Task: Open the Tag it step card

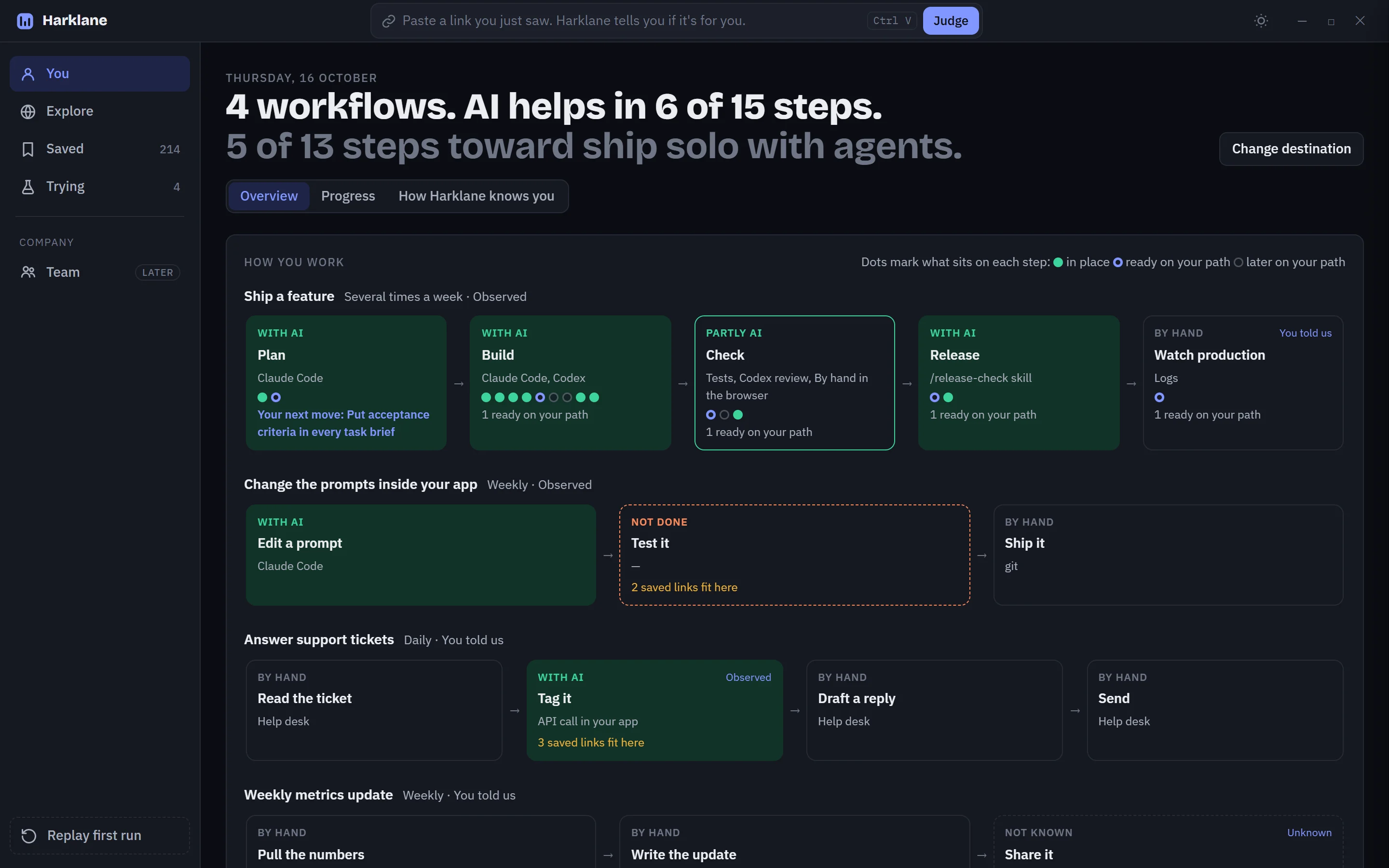Action: (654, 711)
